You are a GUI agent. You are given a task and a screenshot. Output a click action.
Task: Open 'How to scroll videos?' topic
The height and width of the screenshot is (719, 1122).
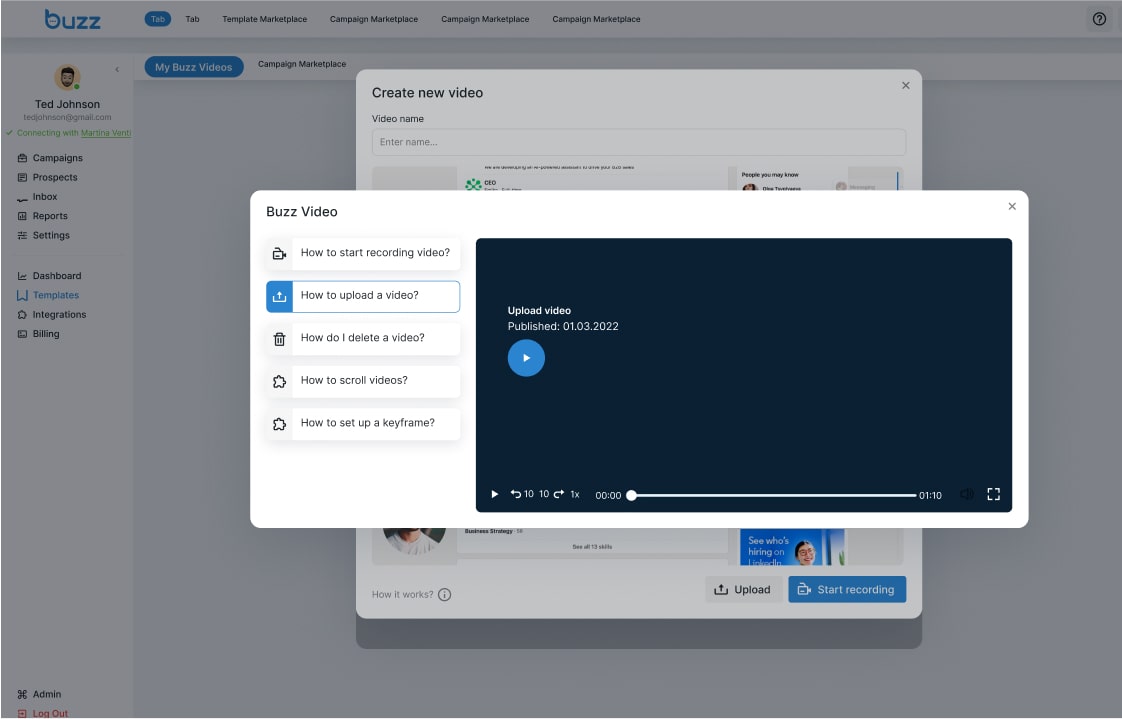tap(364, 381)
